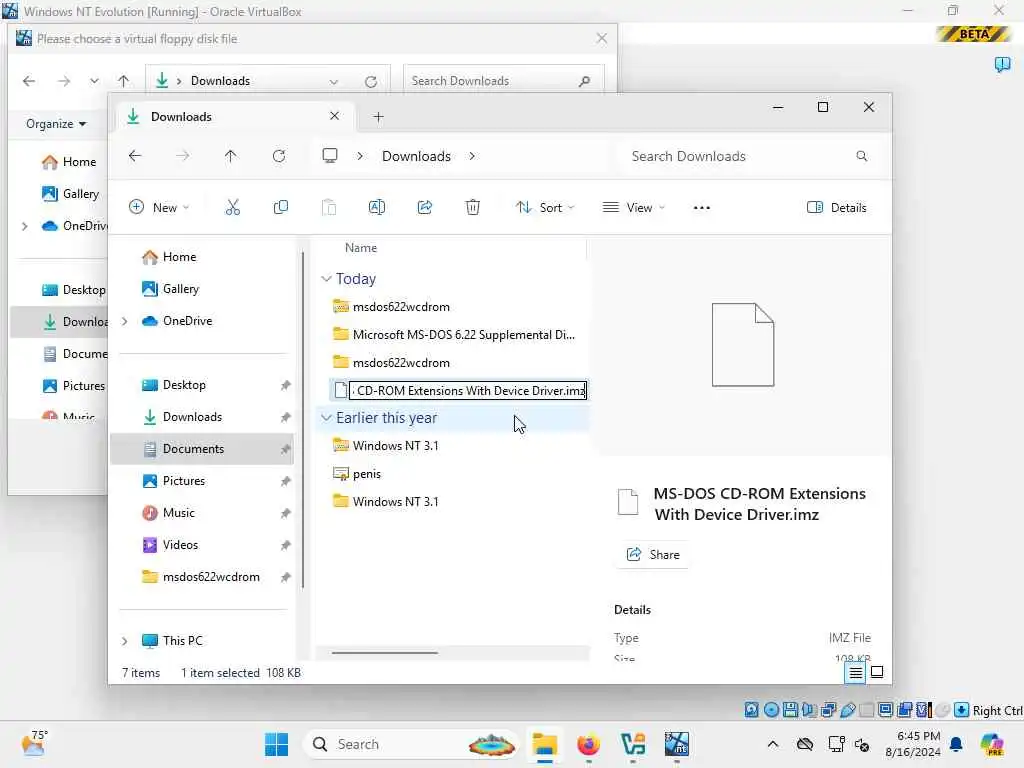Show hidden tray icons chevron
Screen dimensions: 1024x768
[773, 744]
